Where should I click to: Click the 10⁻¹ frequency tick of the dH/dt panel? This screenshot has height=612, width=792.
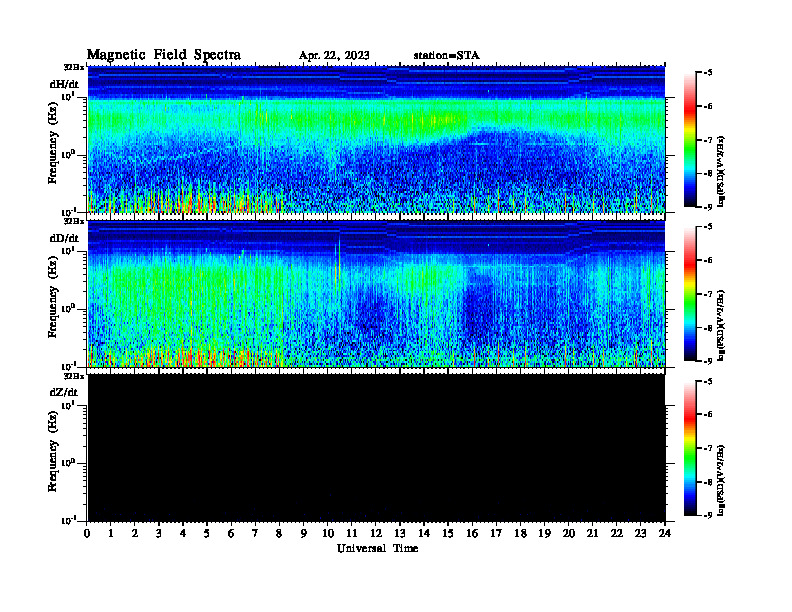coord(68,211)
